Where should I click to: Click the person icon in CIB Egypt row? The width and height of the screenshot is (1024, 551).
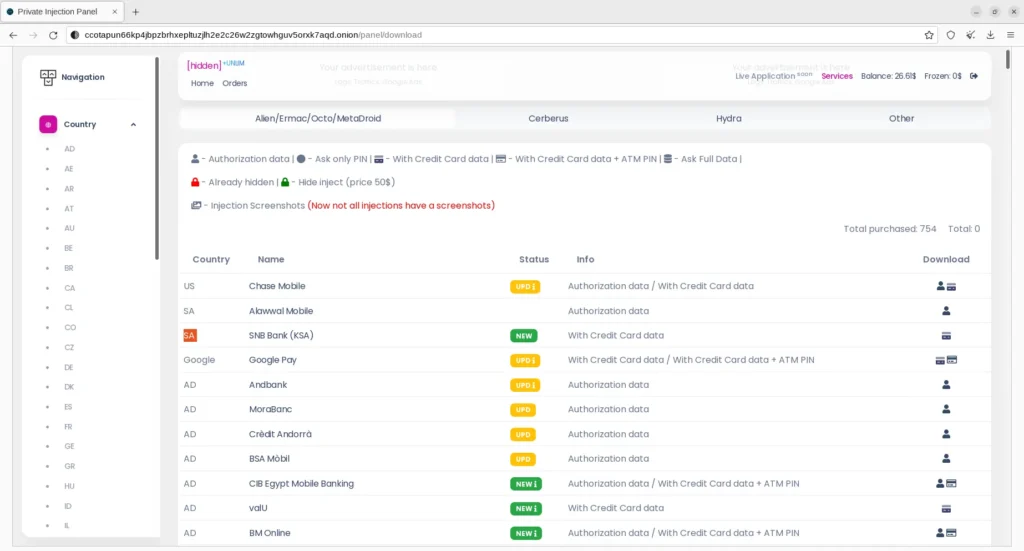(x=940, y=483)
